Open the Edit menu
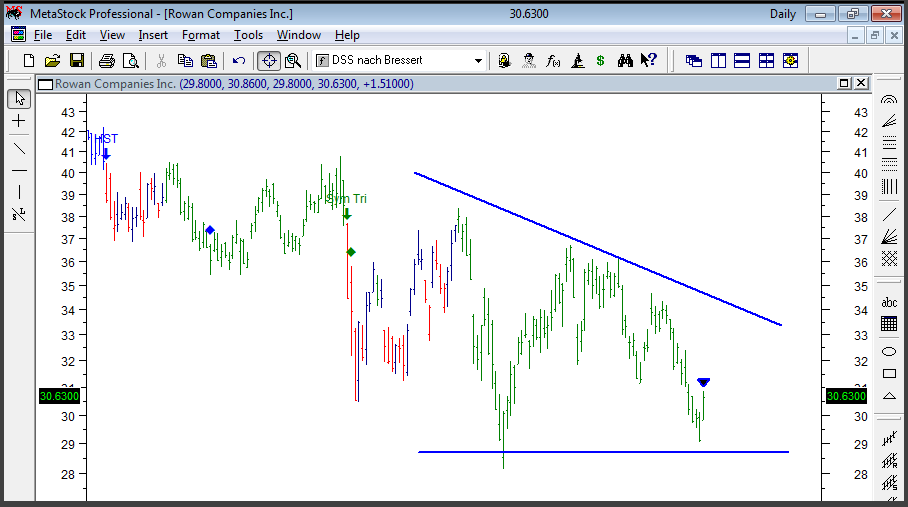This screenshot has height=507, width=908. coord(75,35)
